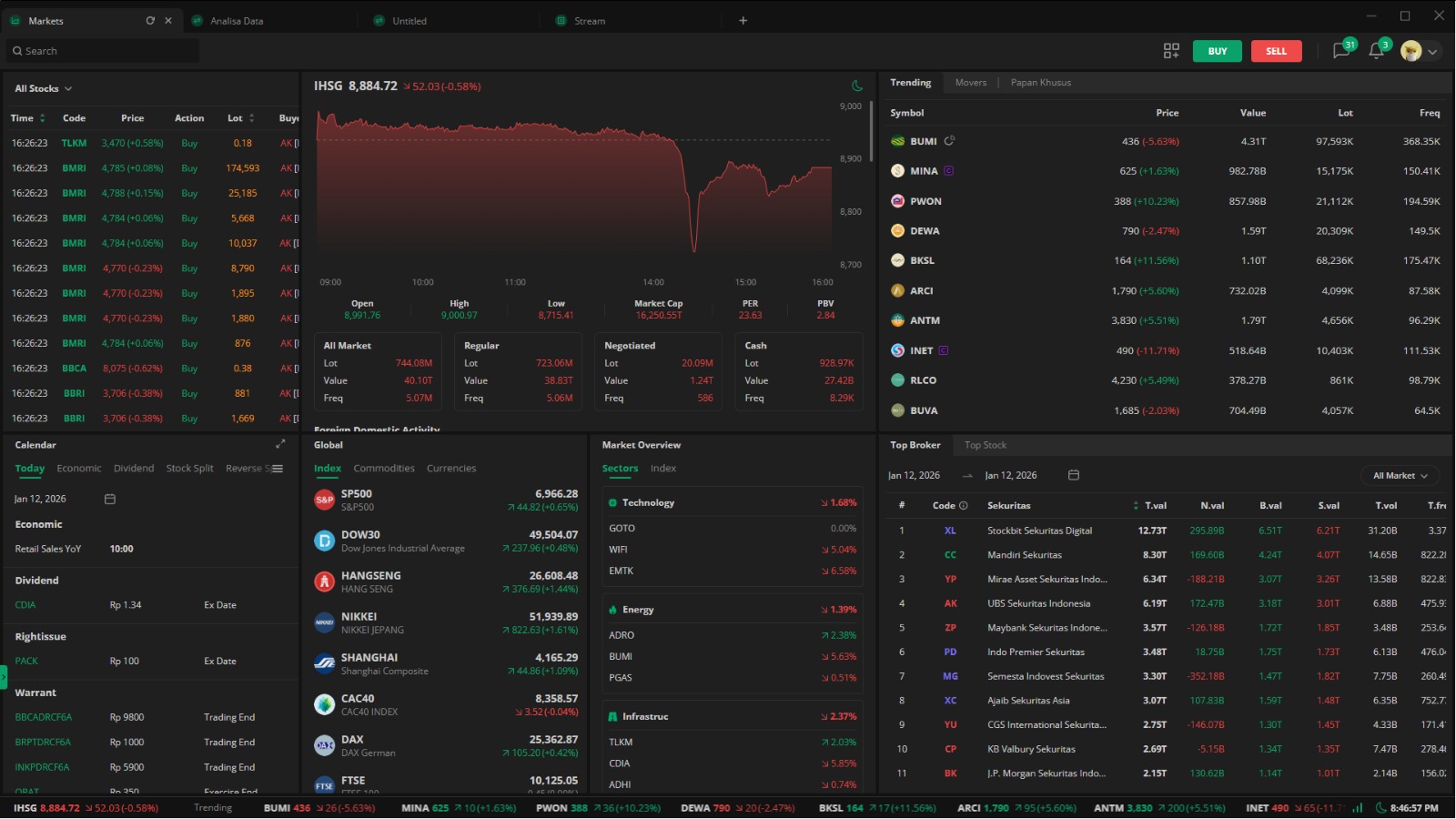Open the Calendar tabs hamburger menu
This screenshot has width=1456, height=819.
tap(278, 469)
